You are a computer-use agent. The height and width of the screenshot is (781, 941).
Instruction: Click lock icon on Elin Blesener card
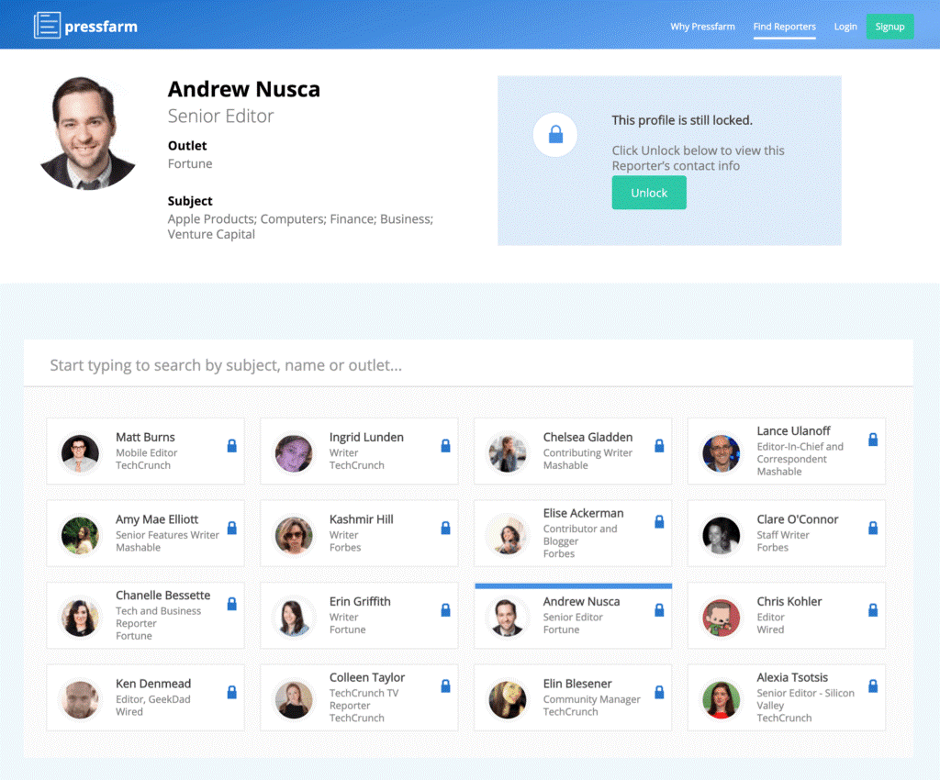[x=659, y=692]
